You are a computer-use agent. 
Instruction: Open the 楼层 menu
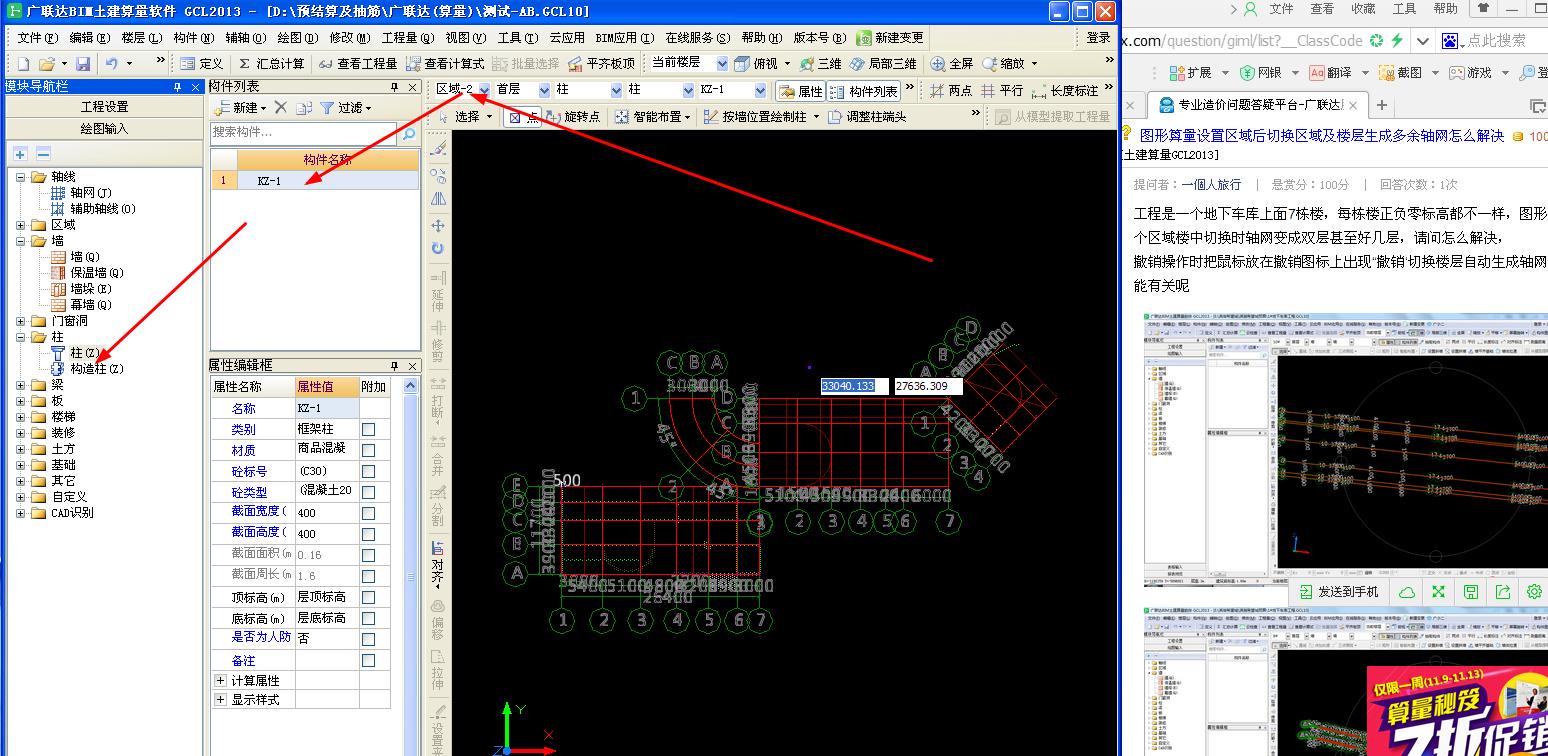pyautogui.click(x=140, y=38)
